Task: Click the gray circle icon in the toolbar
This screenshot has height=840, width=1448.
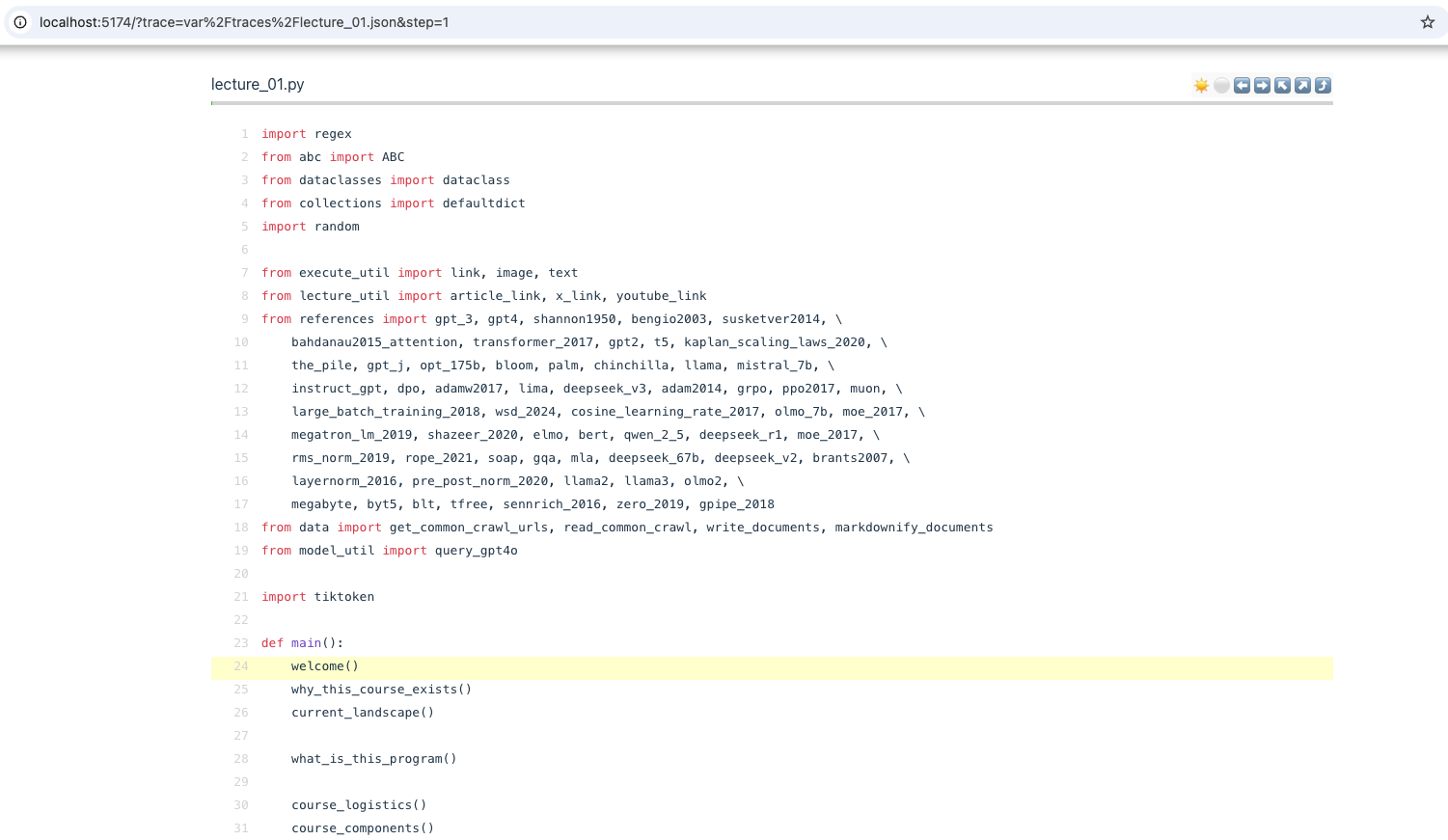Action: (1221, 86)
